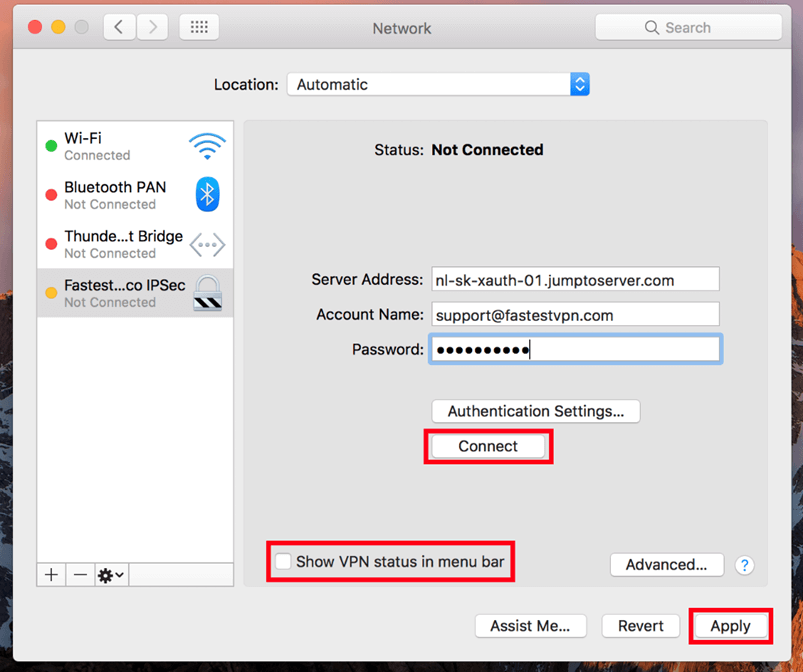803x672 pixels.
Task: Click Assist Me button
Action: (531, 626)
